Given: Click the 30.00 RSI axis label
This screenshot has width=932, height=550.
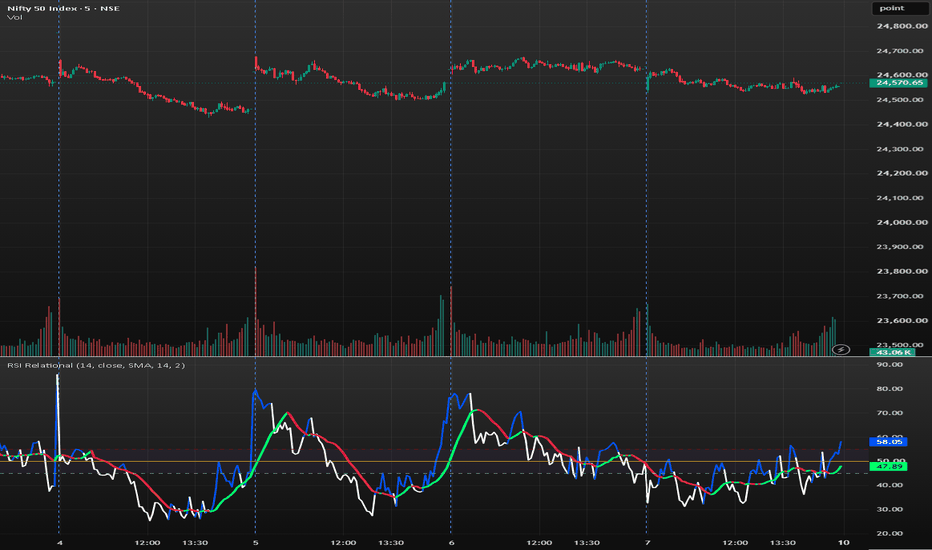Looking at the screenshot, I should pos(890,510).
